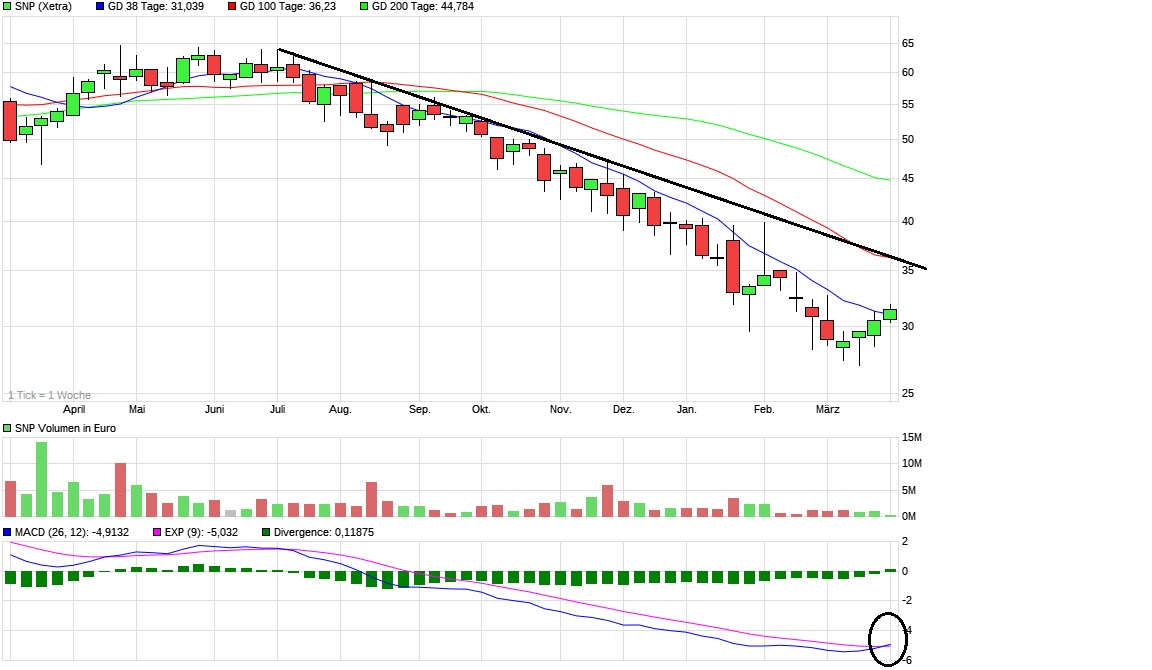
Task: Select the März label on the time axis
Action: point(827,409)
